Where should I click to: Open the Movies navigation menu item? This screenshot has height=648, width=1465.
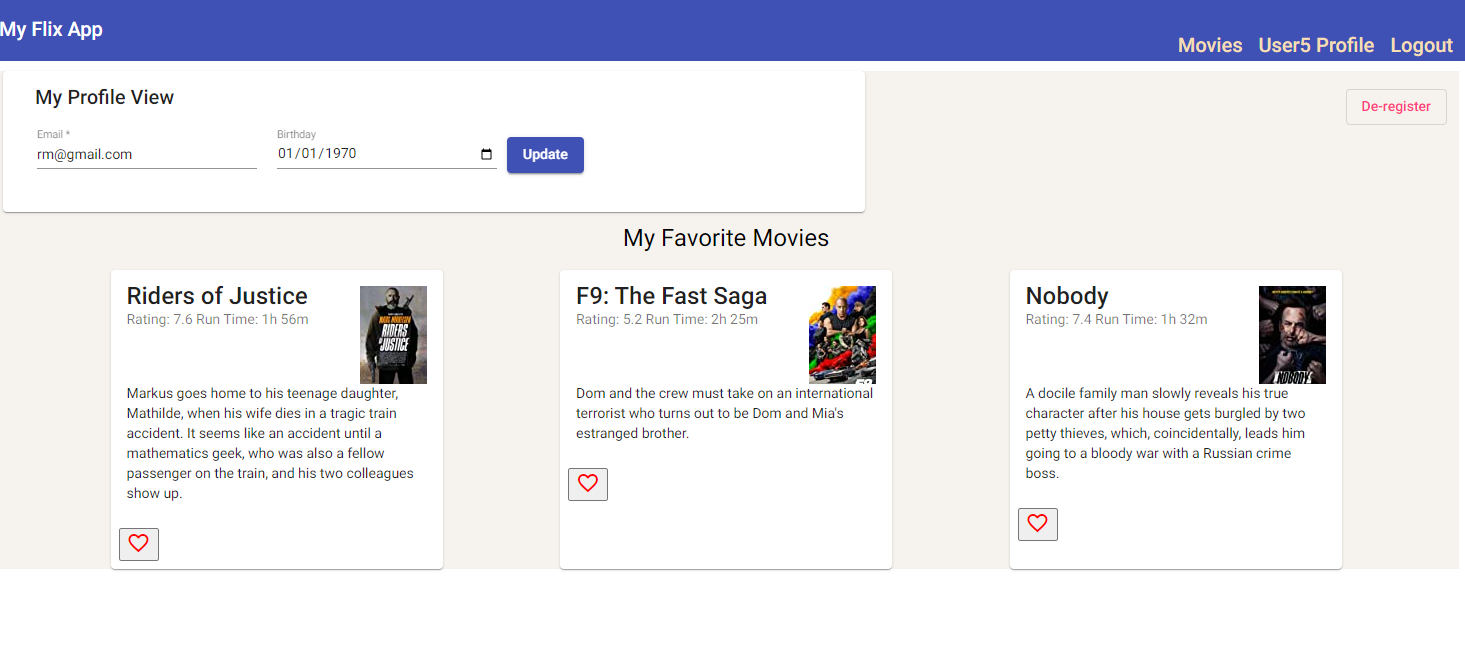pyautogui.click(x=1210, y=44)
